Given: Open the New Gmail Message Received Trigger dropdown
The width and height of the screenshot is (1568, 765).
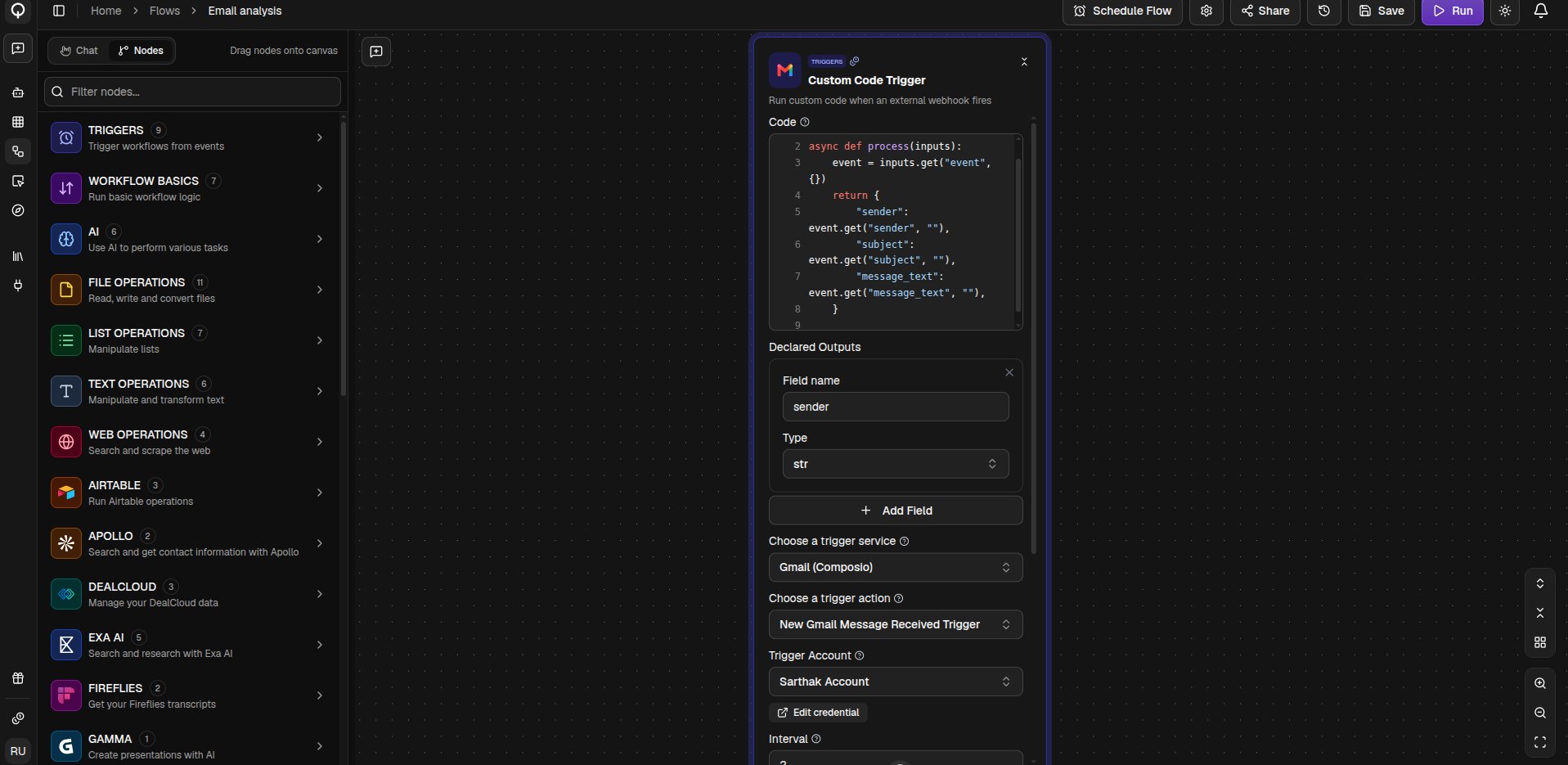Looking at the screenshot, I should pos(896,624).
